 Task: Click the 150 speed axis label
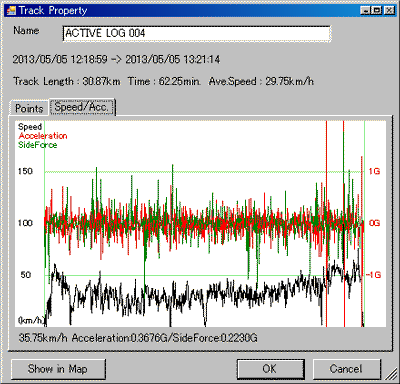[25, 171]
